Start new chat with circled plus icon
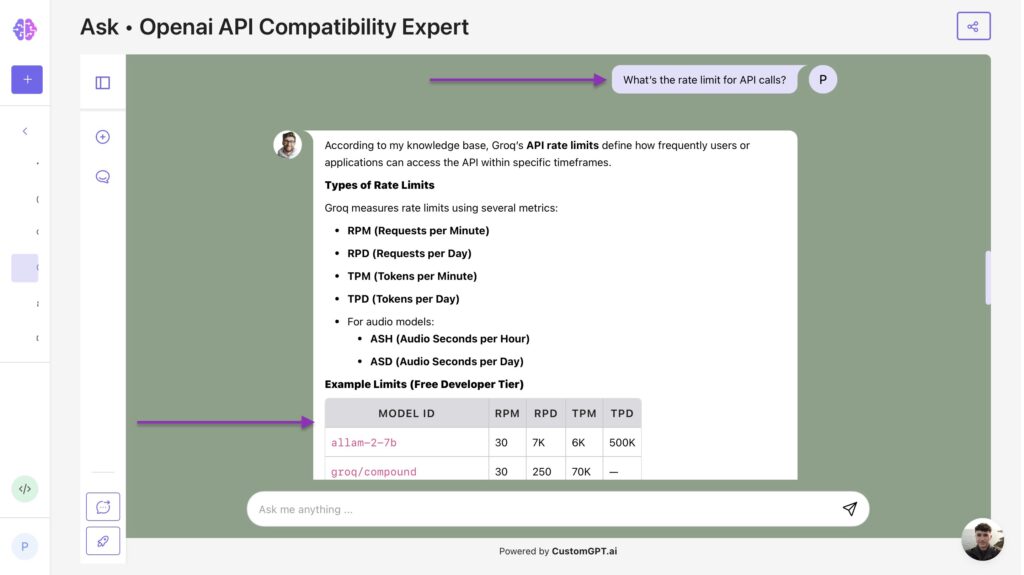Viewport: 1024px width, 575px height. [x=103, y=137]
